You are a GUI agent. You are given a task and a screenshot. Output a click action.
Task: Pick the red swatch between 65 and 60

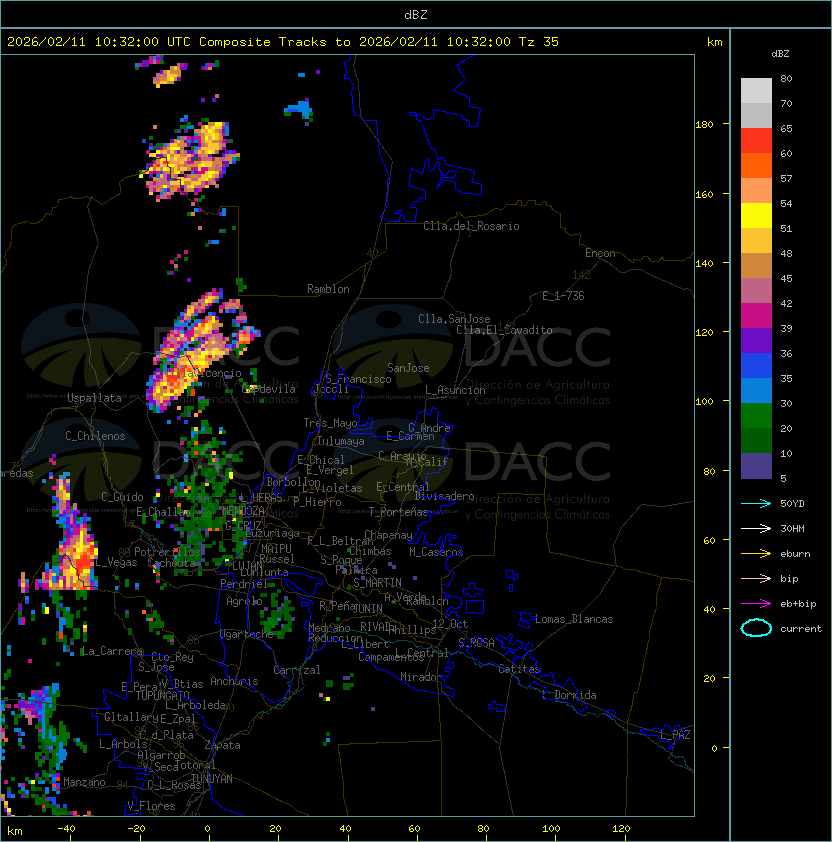tap(756, 141)
